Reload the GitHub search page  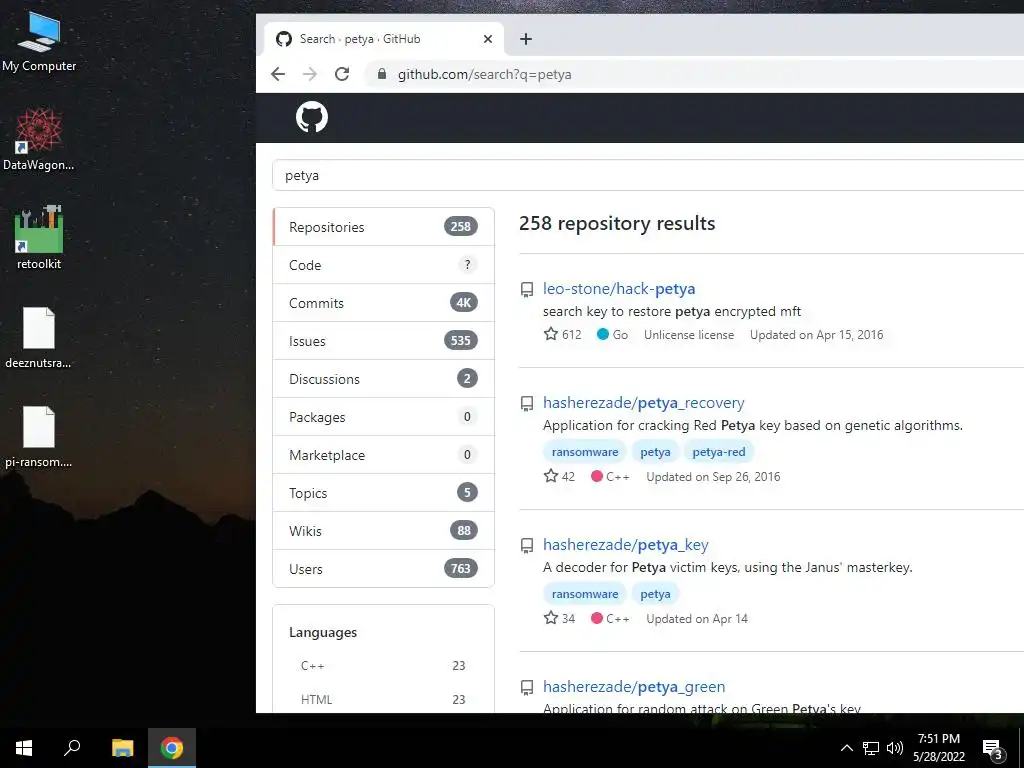pos(342,74)
